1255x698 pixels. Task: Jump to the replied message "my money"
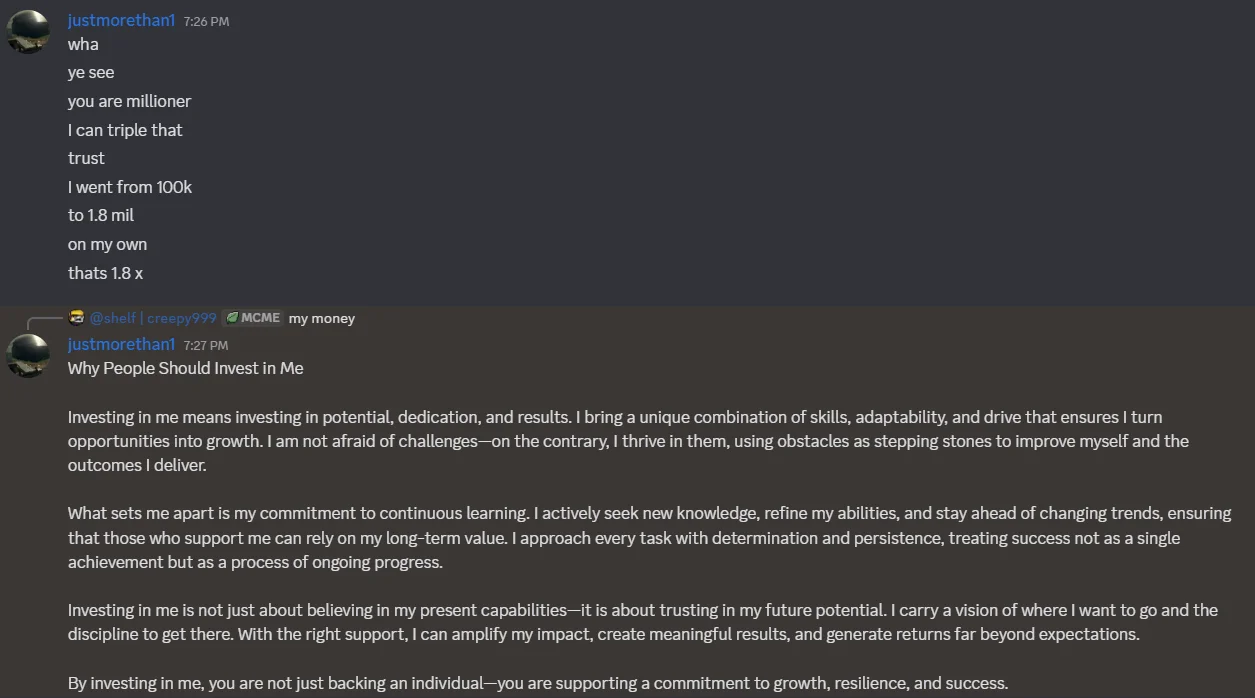point(322,318)
